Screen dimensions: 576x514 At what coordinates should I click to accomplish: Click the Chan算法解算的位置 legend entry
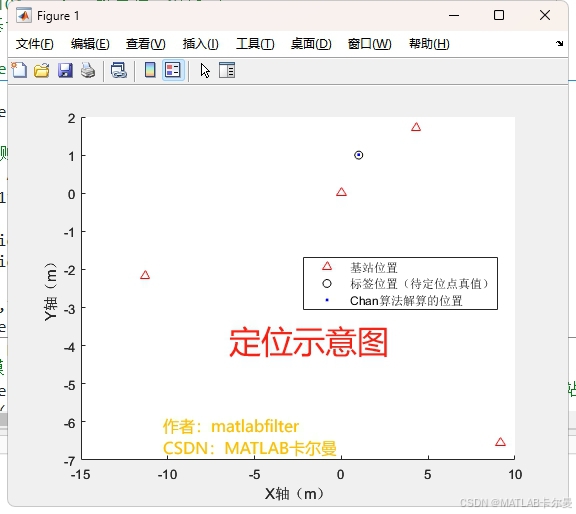pyautogui.click(x=406, y=301)
